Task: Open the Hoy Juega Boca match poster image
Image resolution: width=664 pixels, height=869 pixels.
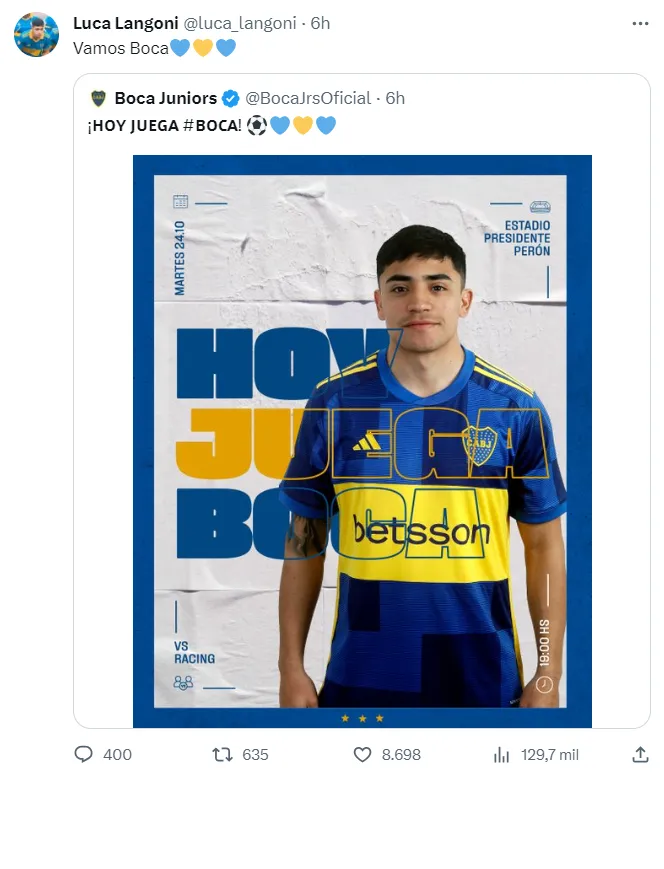Action: tap(362, 441)
